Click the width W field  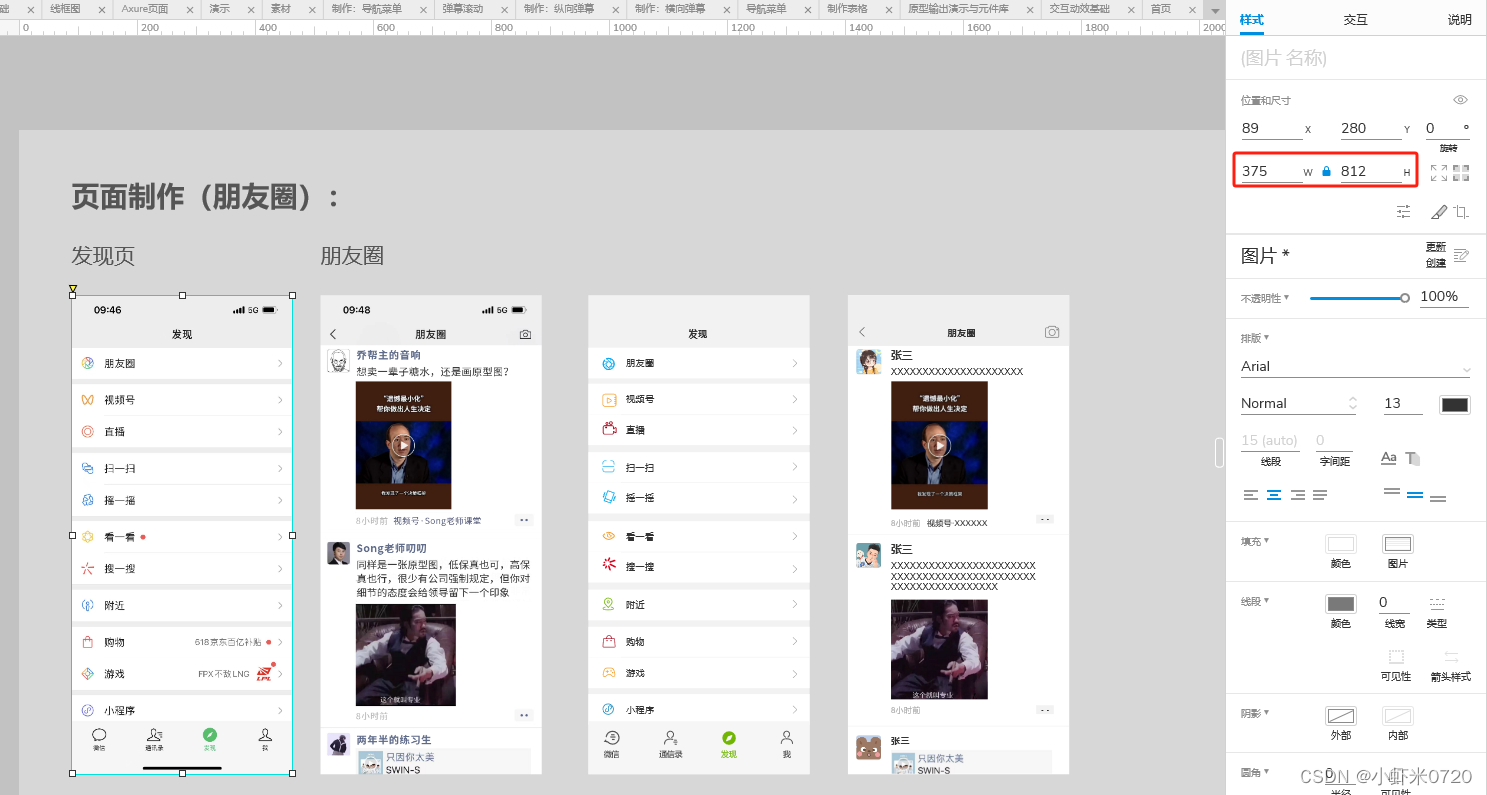click(1270, 171)
